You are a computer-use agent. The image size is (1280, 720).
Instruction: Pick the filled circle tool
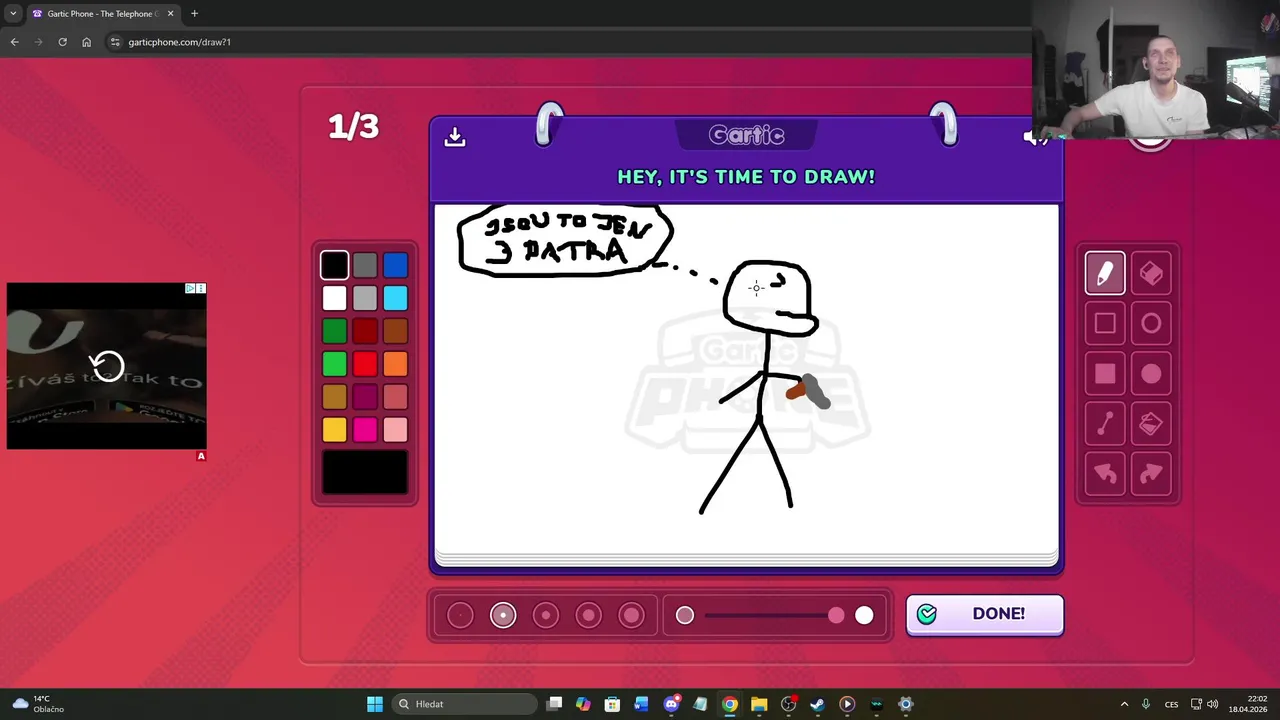1151,374
